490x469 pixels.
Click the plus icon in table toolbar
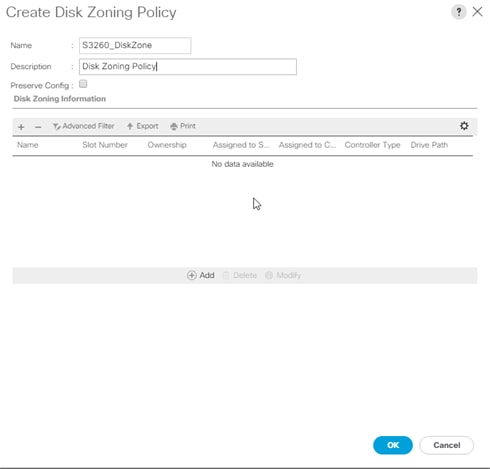(21, 127)
